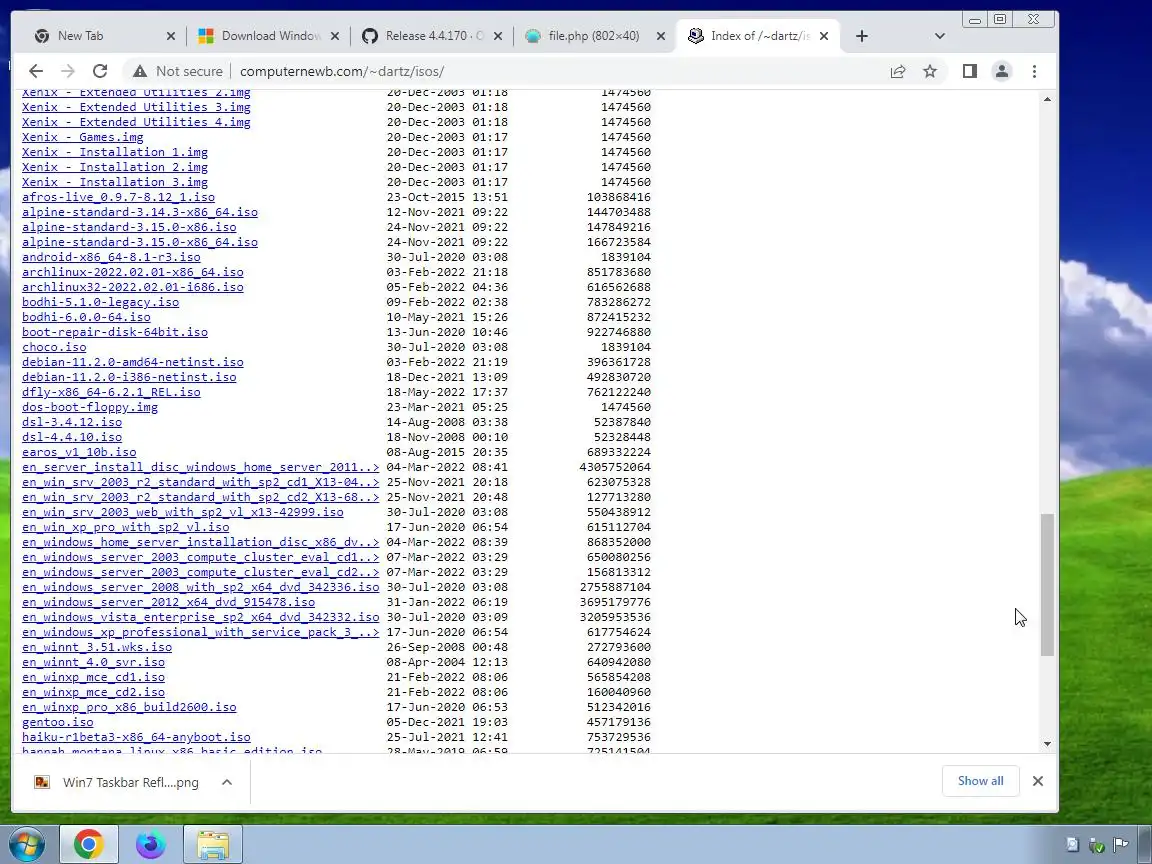Open debian-11.2.0-amd64-netinst.iso link
Image resolution: width=1152 pixels, height=864 pixels.
click(x=132, y=362)
